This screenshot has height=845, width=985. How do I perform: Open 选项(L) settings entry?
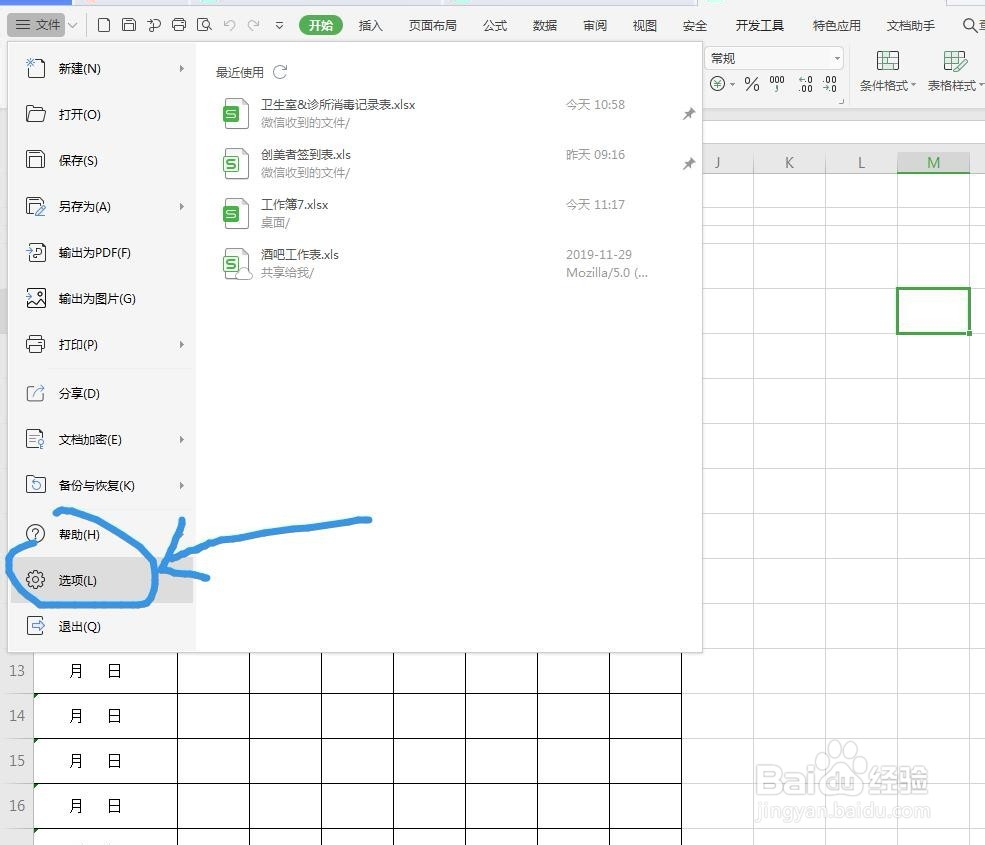pos(102,580)
